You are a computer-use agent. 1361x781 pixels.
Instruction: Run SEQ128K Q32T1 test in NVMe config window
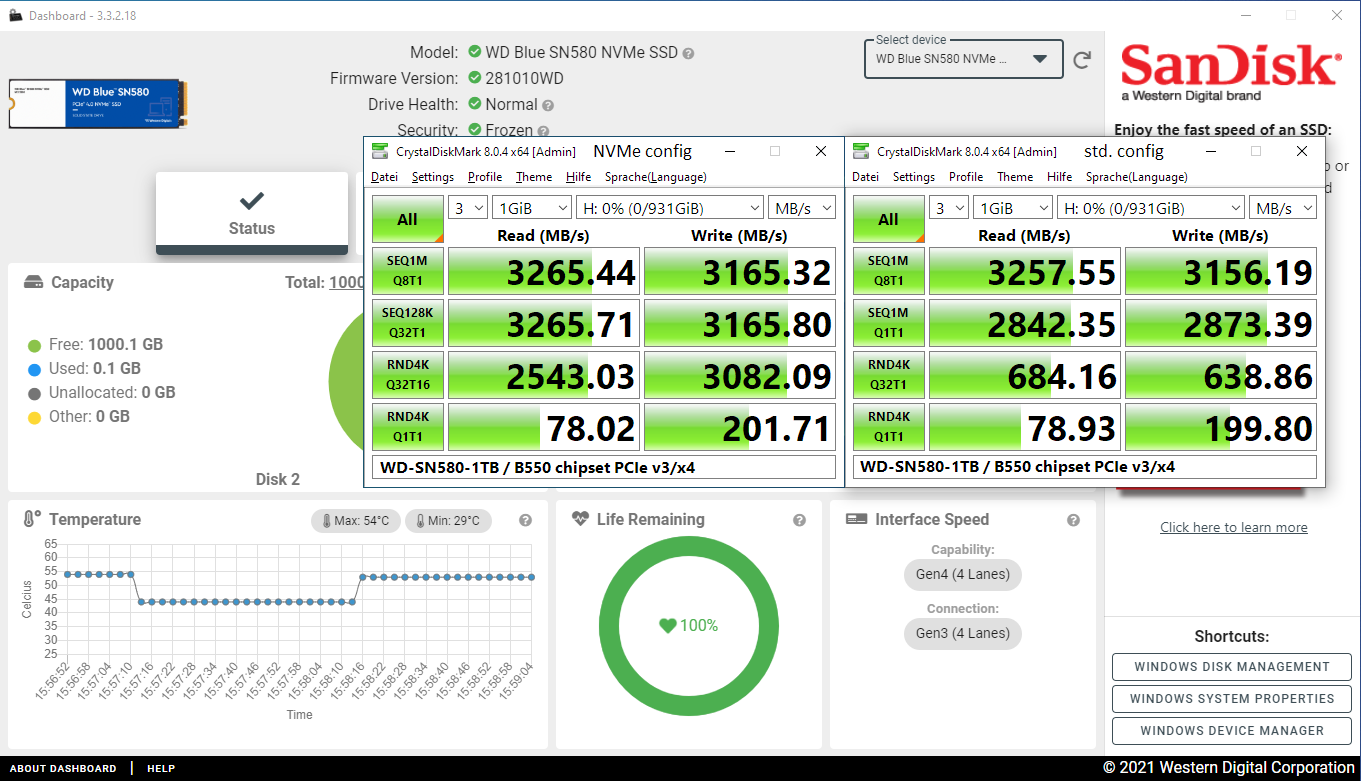[x=407, y=323]
